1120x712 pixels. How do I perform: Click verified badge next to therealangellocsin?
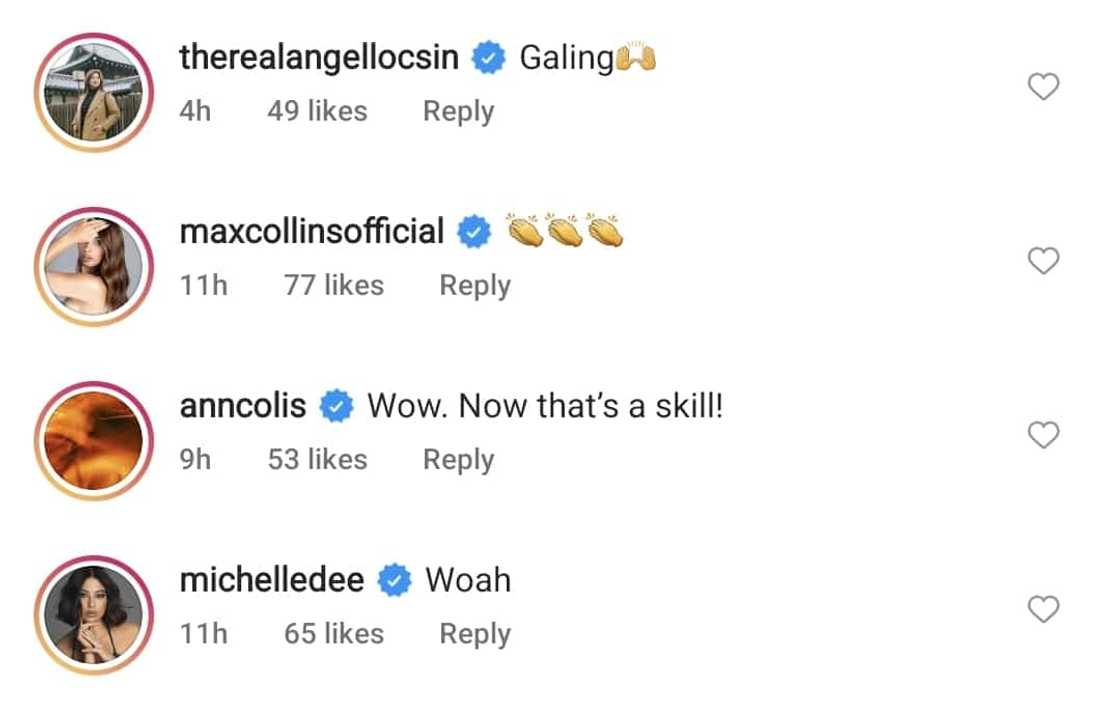pyautogui.click(x=489, y=59)
